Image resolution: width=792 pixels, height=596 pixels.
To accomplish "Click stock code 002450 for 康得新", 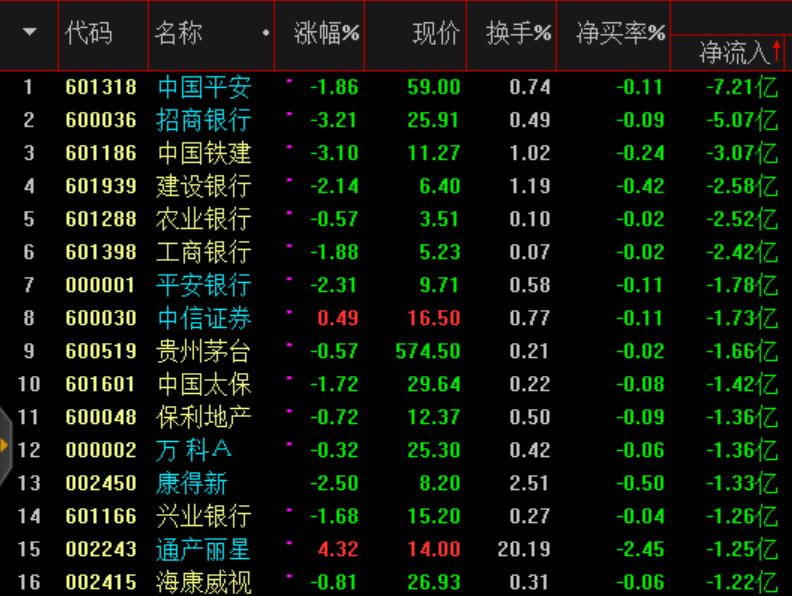I will pyautogui.click(x=100, y=484).
